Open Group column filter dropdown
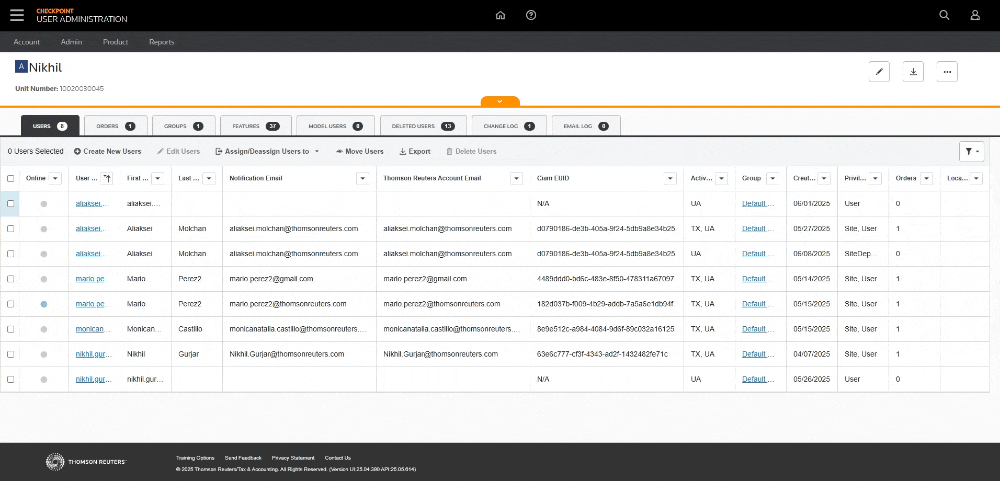The width and height of the screenshot is (1000, 481). click(x=772, y=179)
